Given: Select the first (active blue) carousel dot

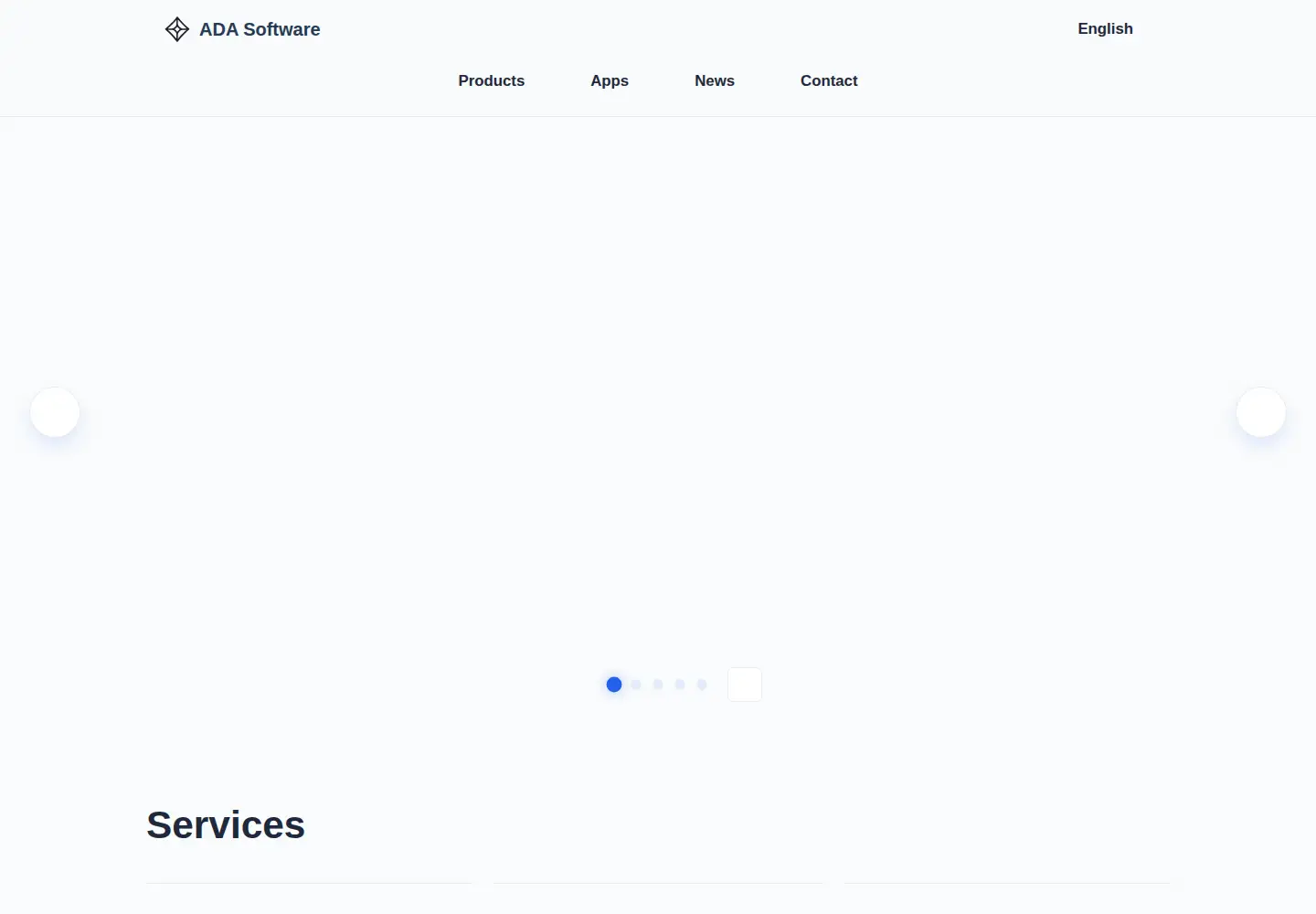Looking at the screenshot, I should (614, 685).
